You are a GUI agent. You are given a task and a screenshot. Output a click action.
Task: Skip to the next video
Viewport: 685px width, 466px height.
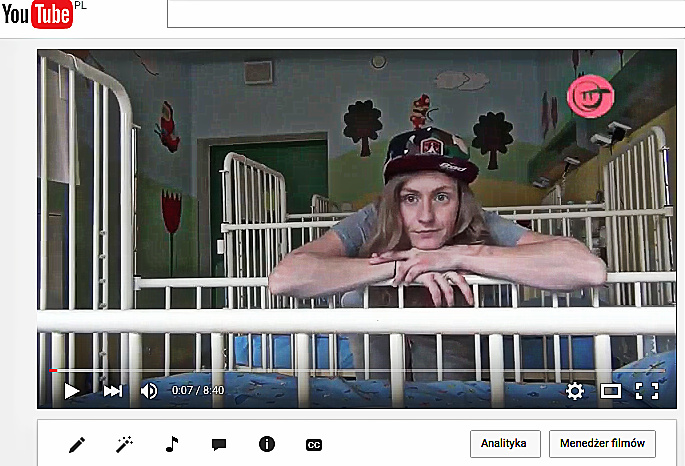(113, 391)
